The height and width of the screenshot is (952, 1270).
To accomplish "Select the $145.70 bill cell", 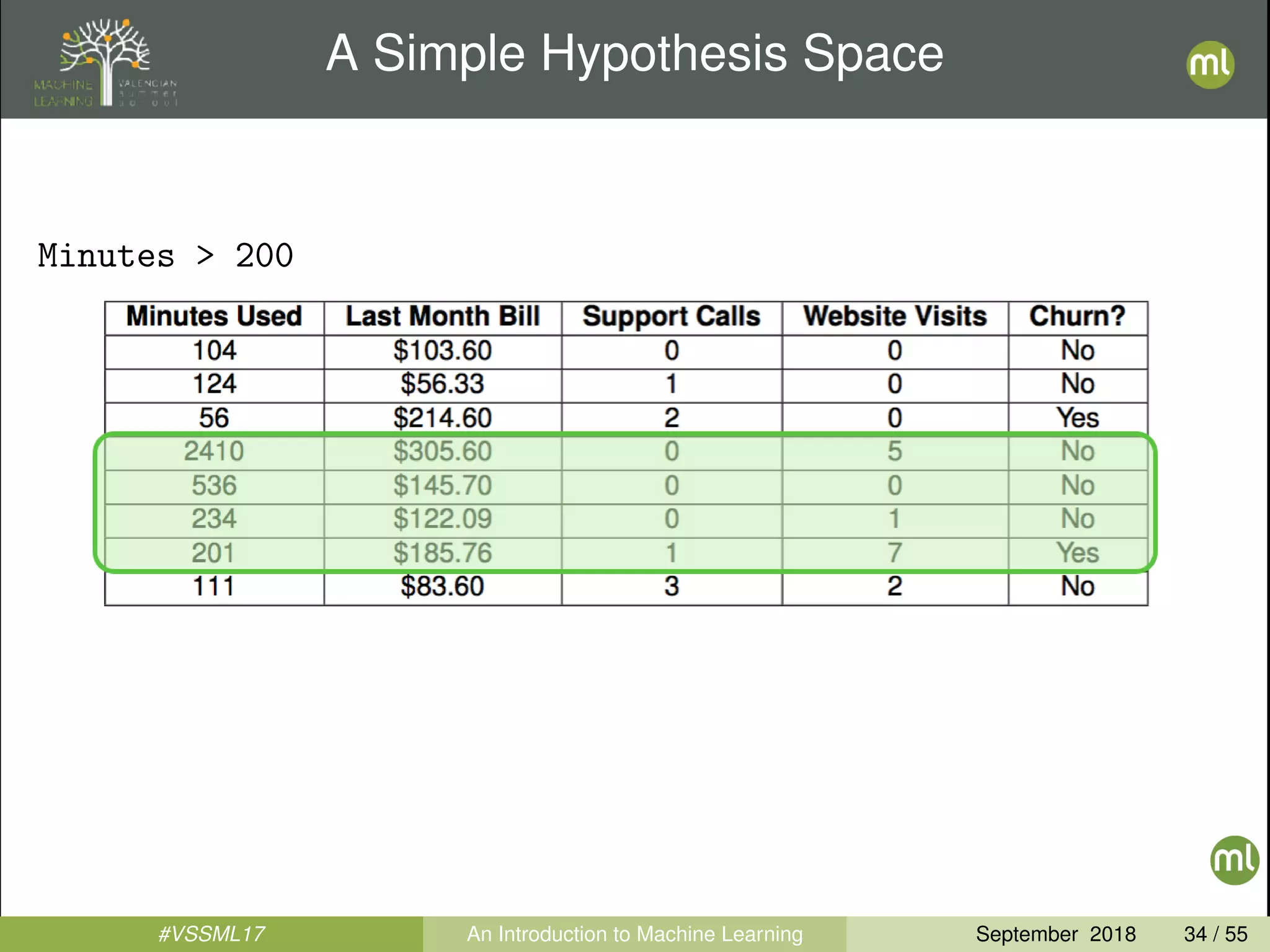I will pos(443,486).
